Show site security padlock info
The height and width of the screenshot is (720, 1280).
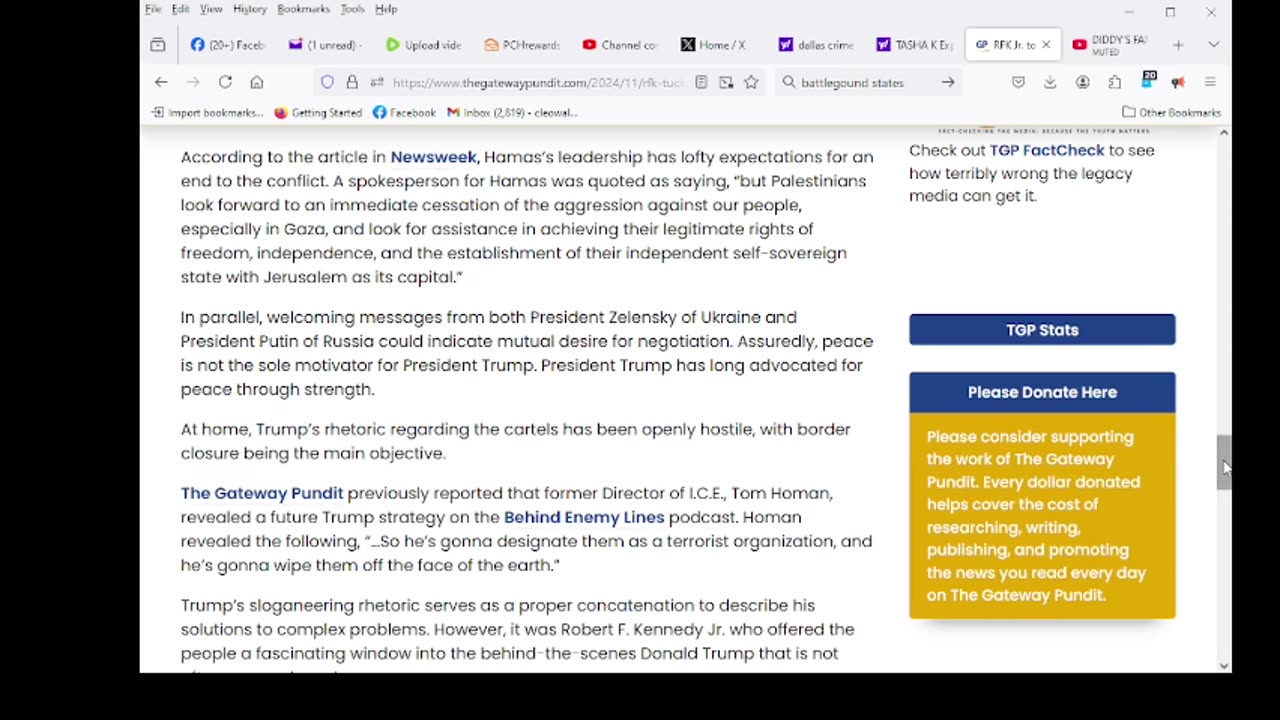coord(352,82)
